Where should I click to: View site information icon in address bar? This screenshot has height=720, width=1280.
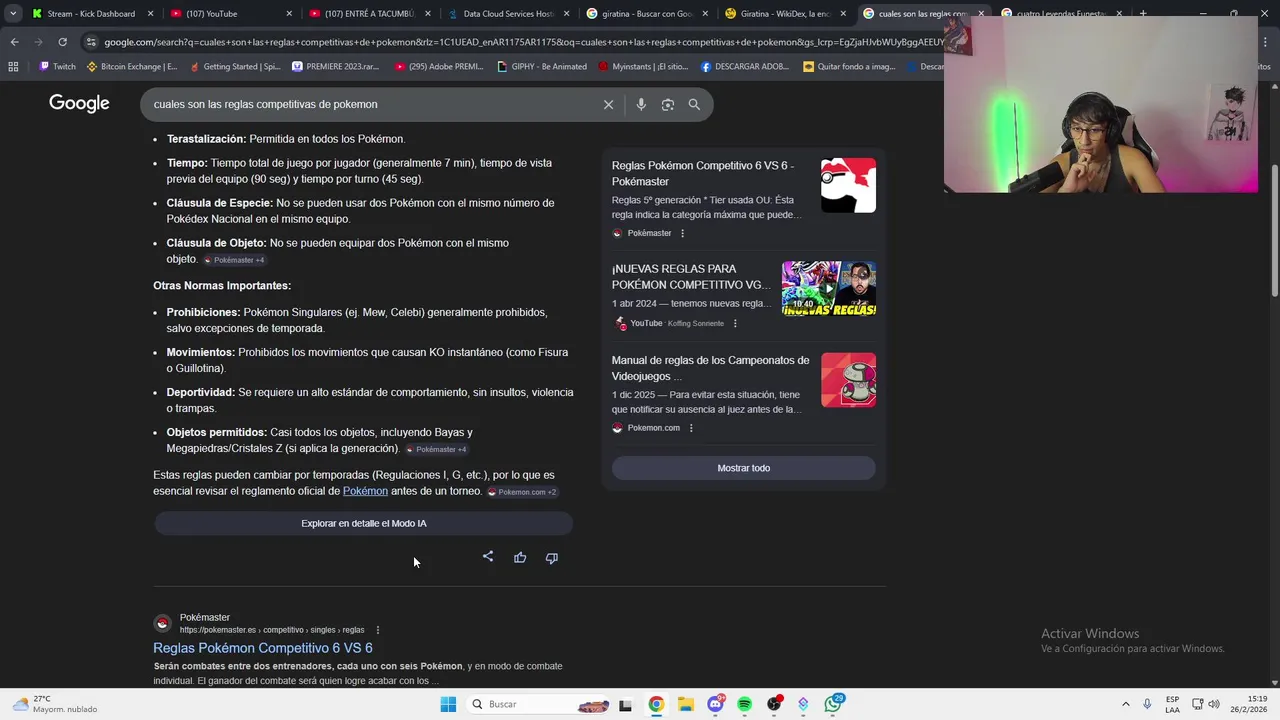91,42
